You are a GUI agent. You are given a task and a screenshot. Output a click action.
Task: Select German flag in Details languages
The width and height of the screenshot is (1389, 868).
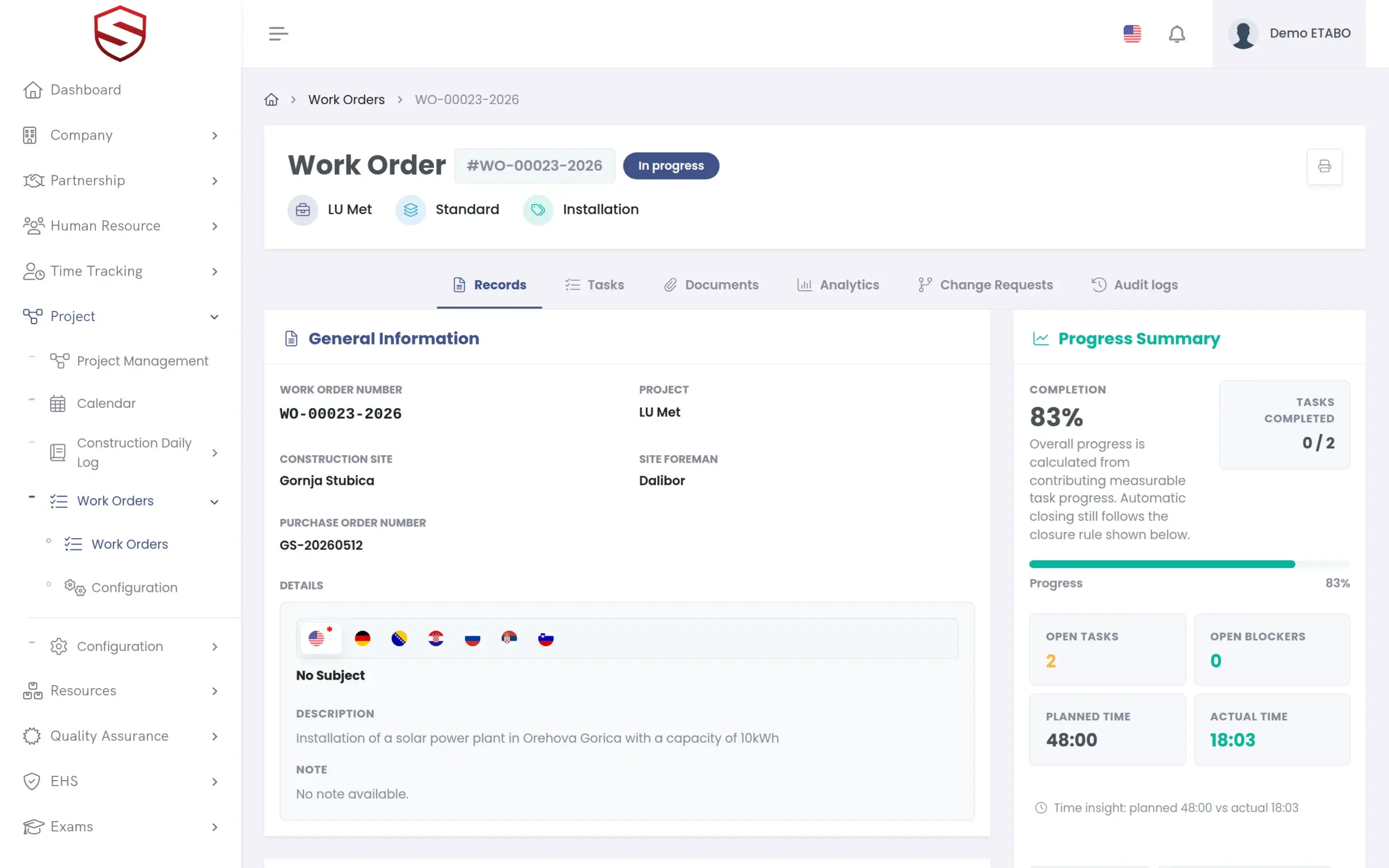(x=363, y=639)
